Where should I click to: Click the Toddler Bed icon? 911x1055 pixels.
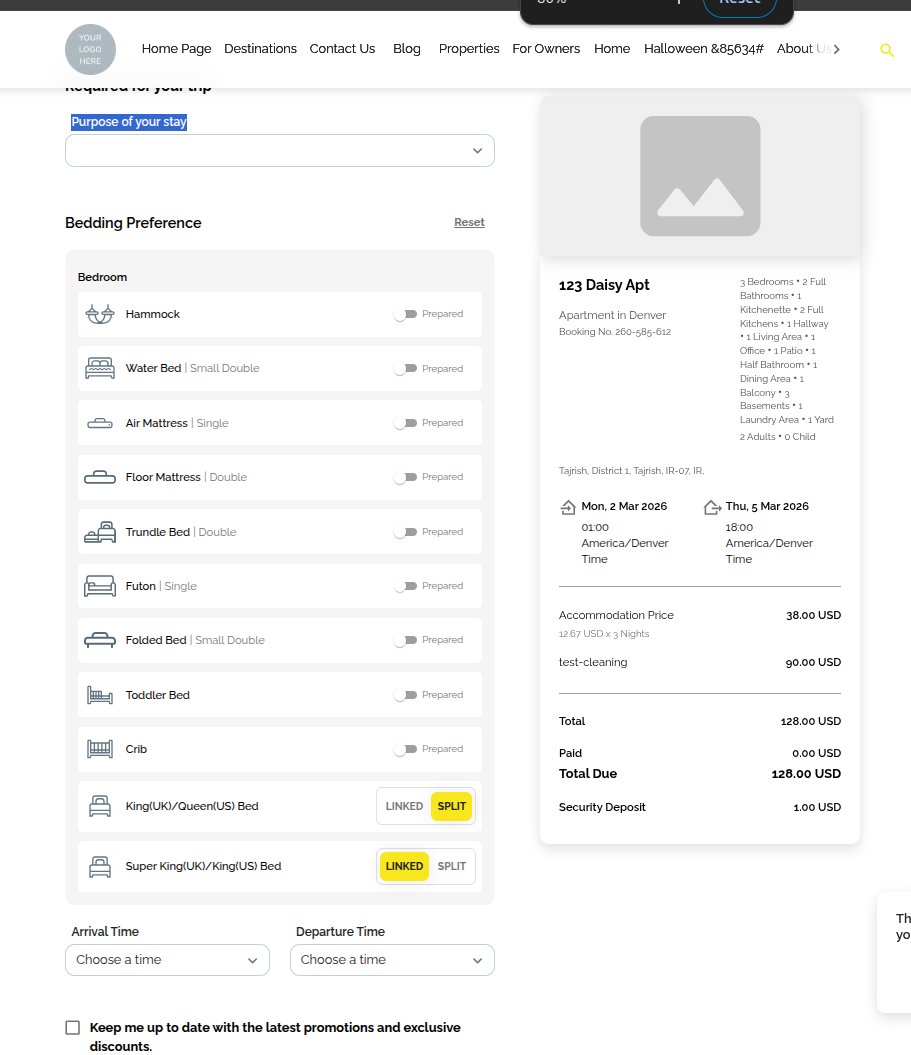click(100, 695)
